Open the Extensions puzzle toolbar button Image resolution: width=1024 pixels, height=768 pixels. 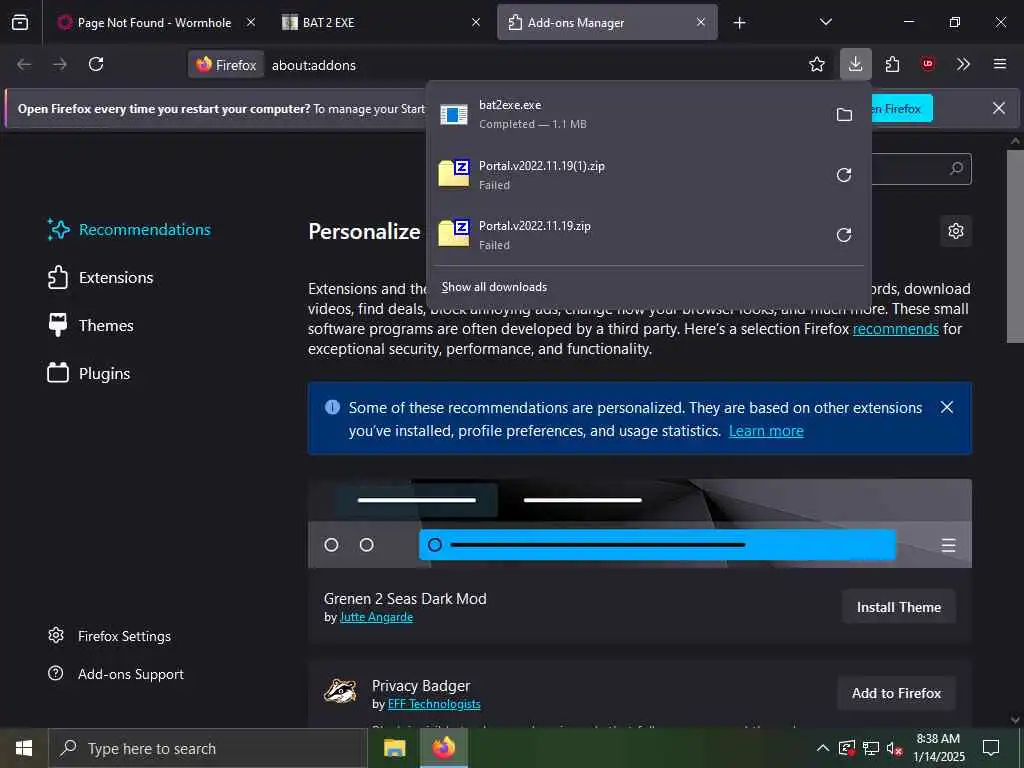point(892,64)
